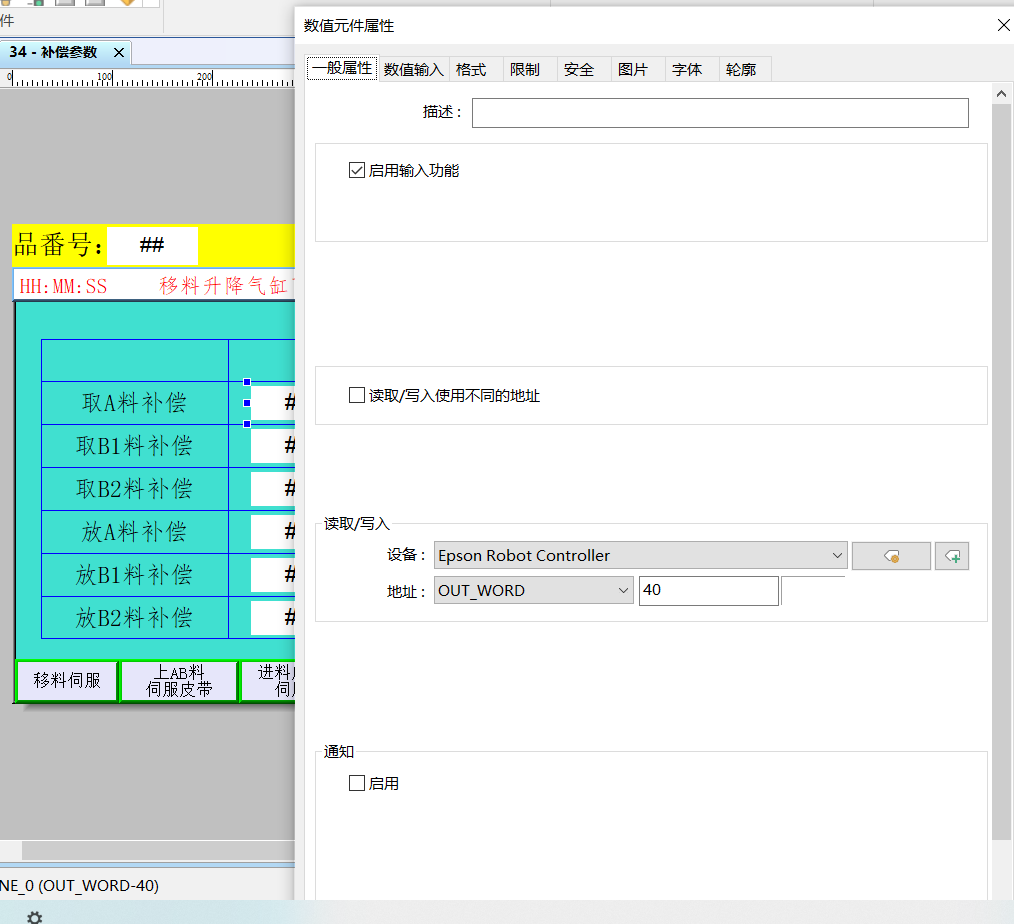Screen dimensions: 1014x924
Task: Open the 格式 tab
Action: click(471, 69)
